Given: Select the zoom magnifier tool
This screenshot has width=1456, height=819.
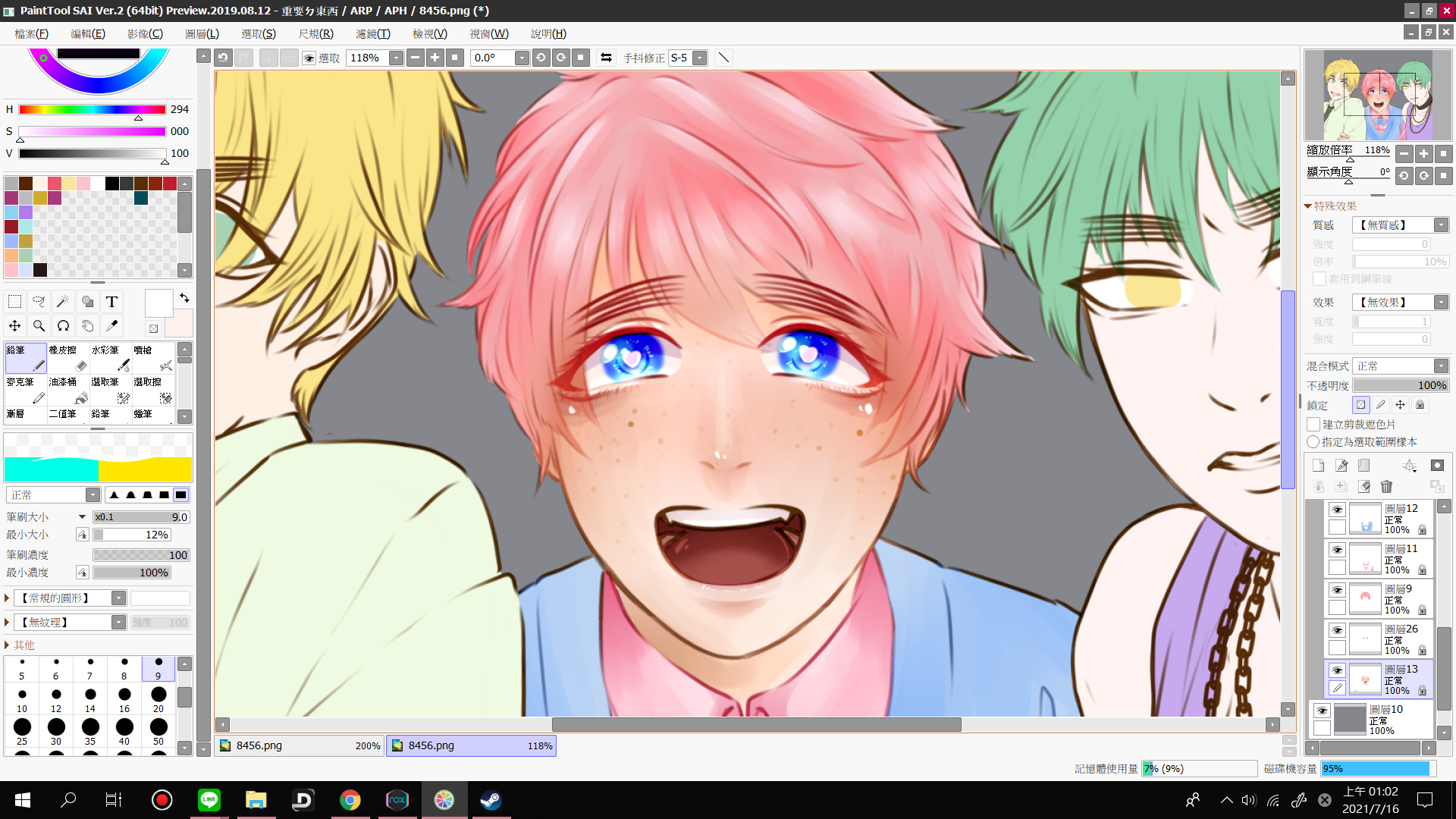Looking at the screenshot, I should (x=39, y=326).
